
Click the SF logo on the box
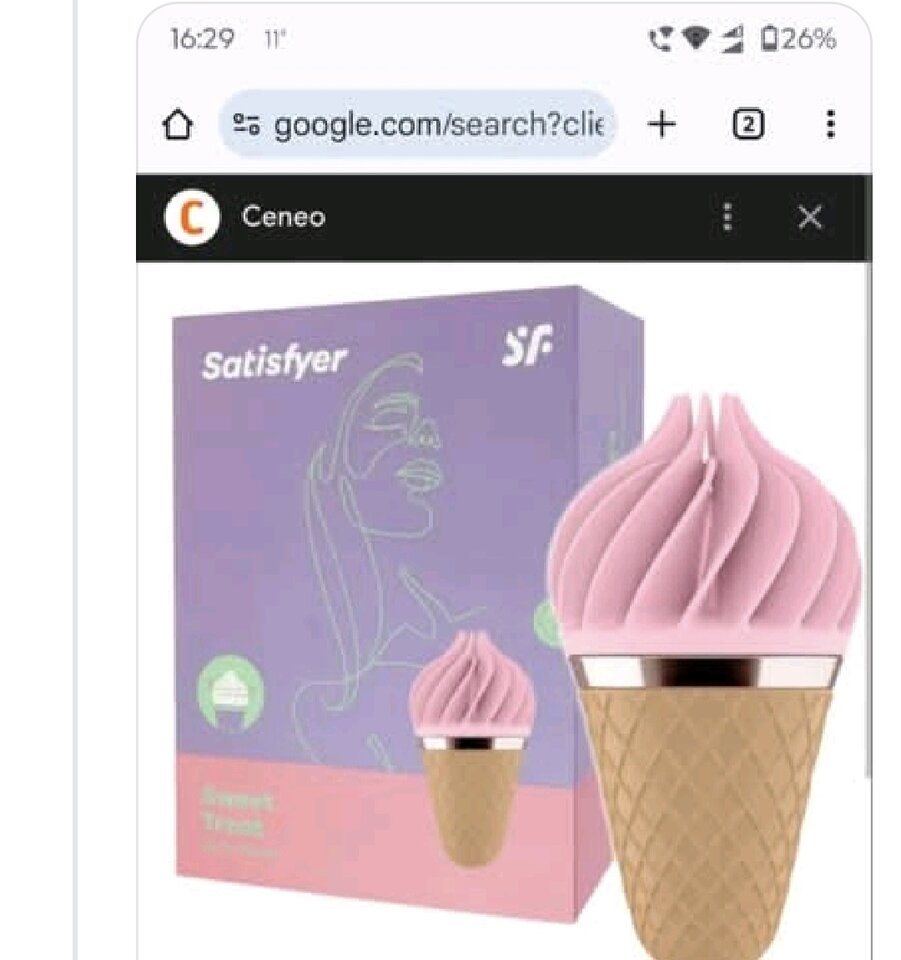(527, 345)
